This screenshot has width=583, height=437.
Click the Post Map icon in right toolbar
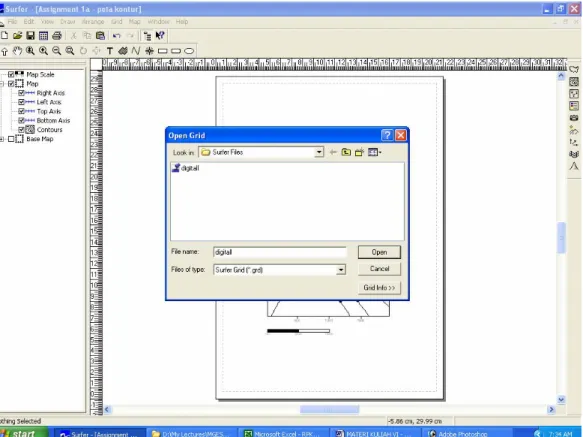[x=574, y=94]
